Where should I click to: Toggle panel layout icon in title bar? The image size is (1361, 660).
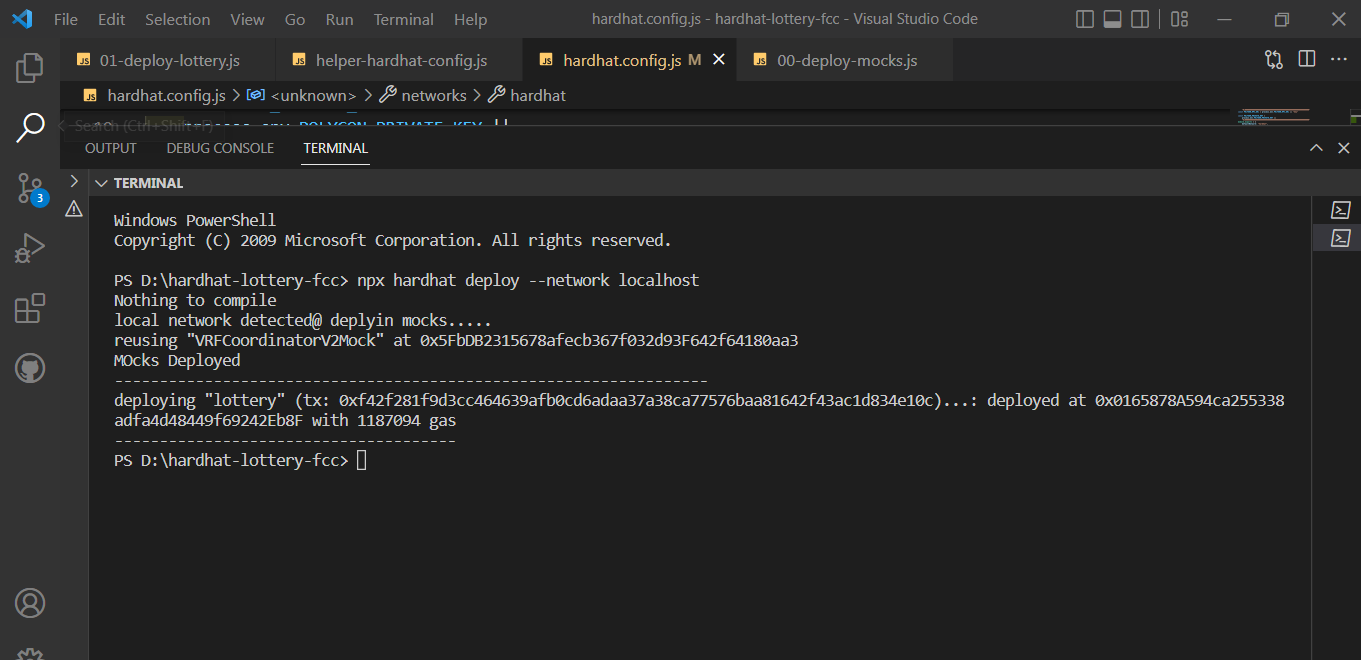pos(1112,19)
